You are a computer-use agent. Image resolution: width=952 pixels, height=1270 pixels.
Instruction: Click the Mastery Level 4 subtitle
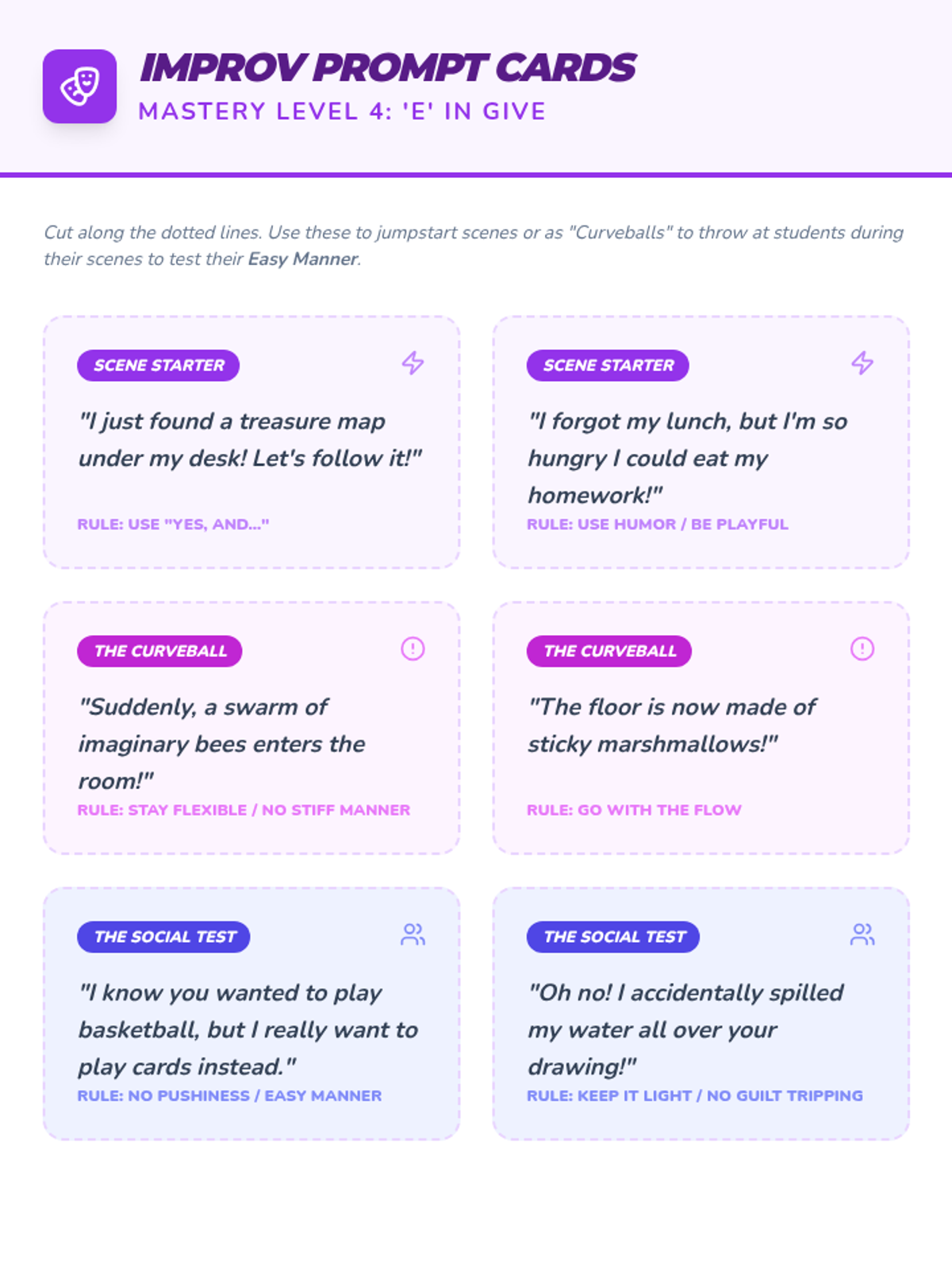click(x=342, y=111)
